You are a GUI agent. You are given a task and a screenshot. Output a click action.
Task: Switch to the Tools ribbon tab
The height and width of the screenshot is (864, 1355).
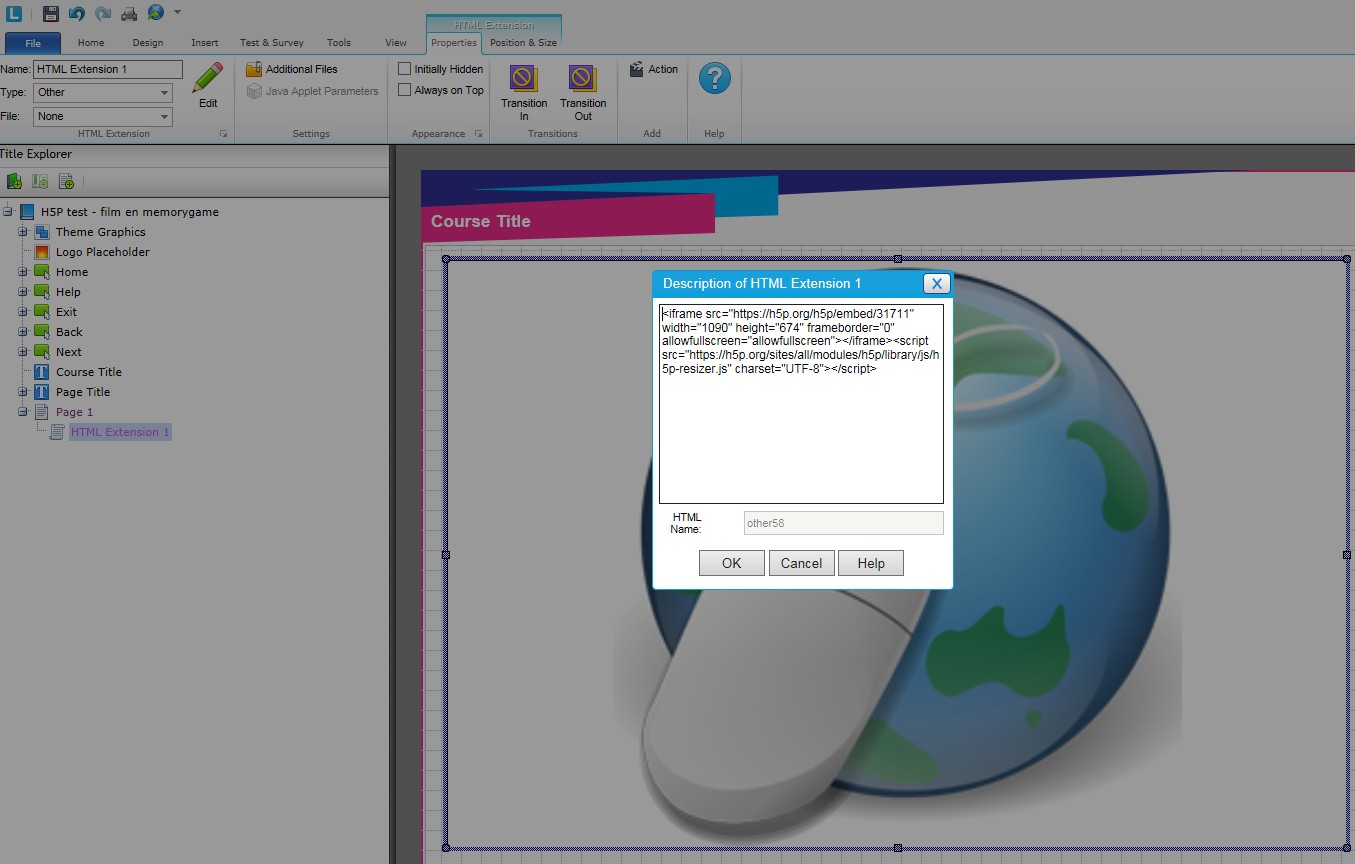pyautogui.click(x=339, y=43)
